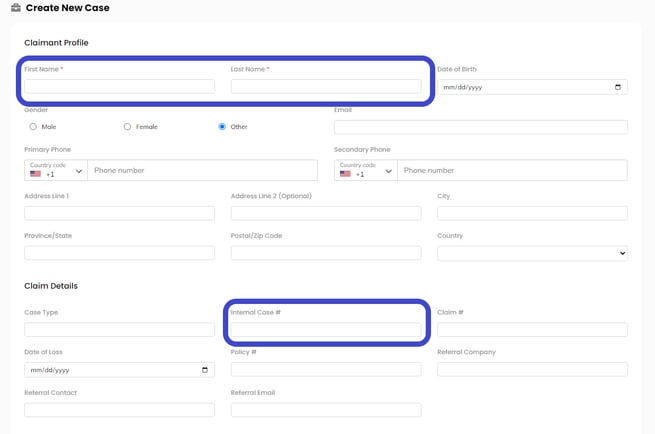Focus the Internal Case # input field

(x=326, y=330)
